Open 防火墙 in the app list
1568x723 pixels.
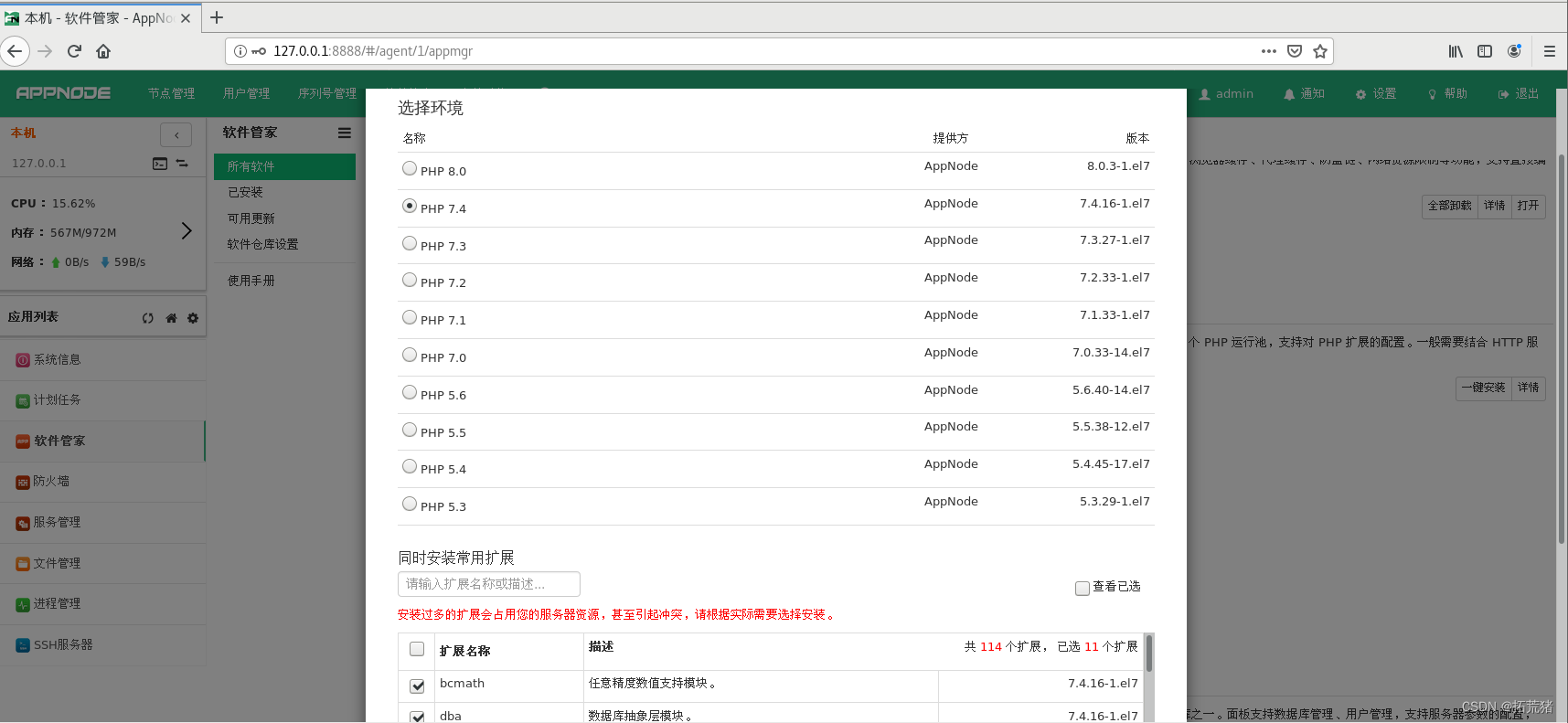[102, 482]
